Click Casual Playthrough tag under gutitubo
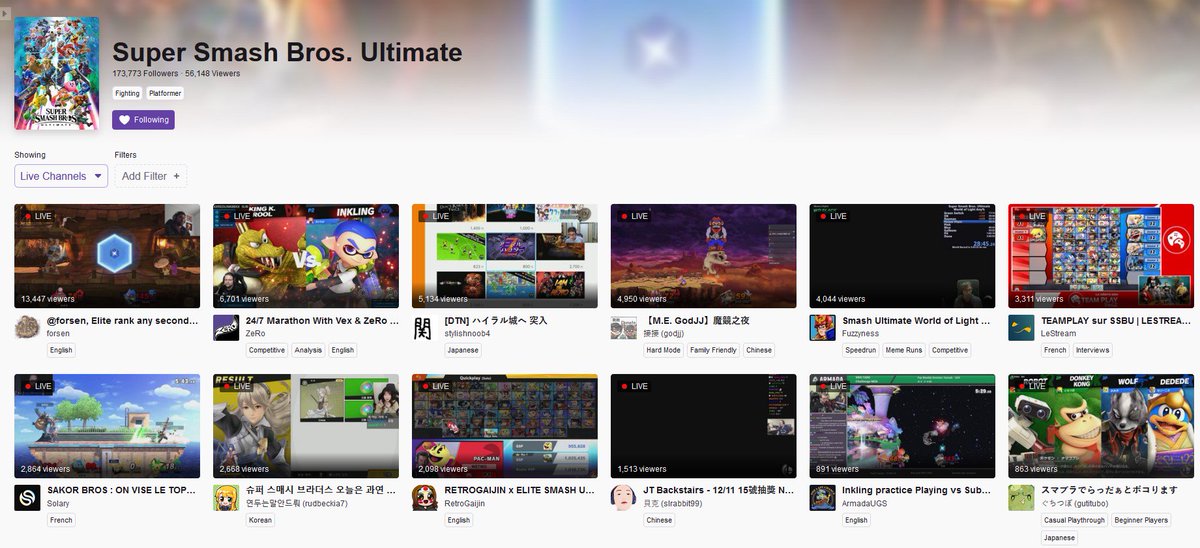 (x=1075, y=520)
